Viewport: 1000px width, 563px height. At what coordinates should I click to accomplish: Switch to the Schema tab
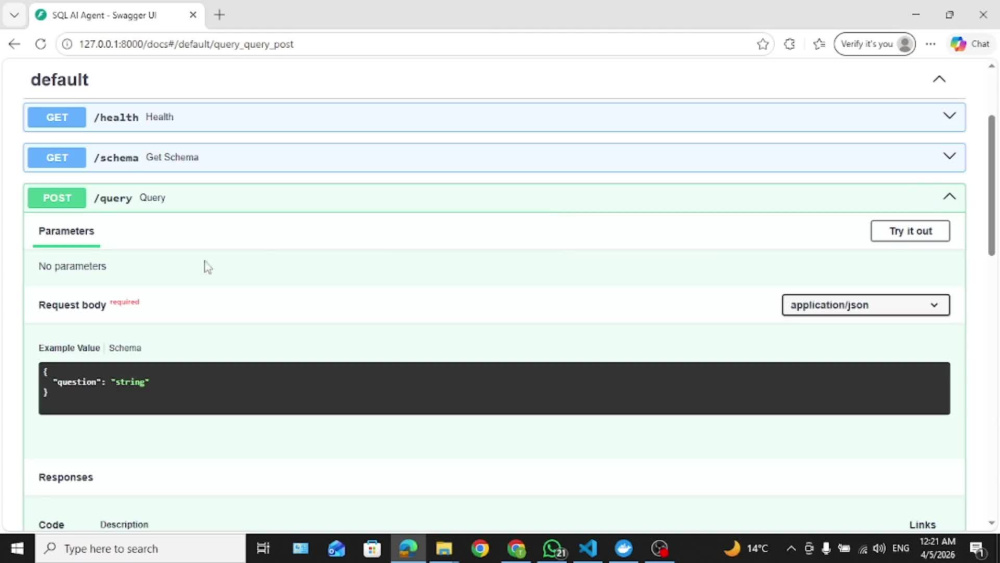[125, 348]
